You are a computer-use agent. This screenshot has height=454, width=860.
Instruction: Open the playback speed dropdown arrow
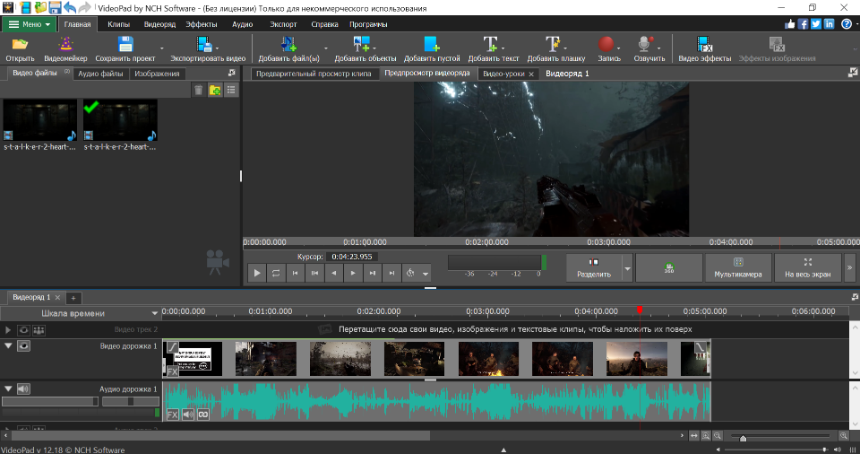(x=425, y=273)
